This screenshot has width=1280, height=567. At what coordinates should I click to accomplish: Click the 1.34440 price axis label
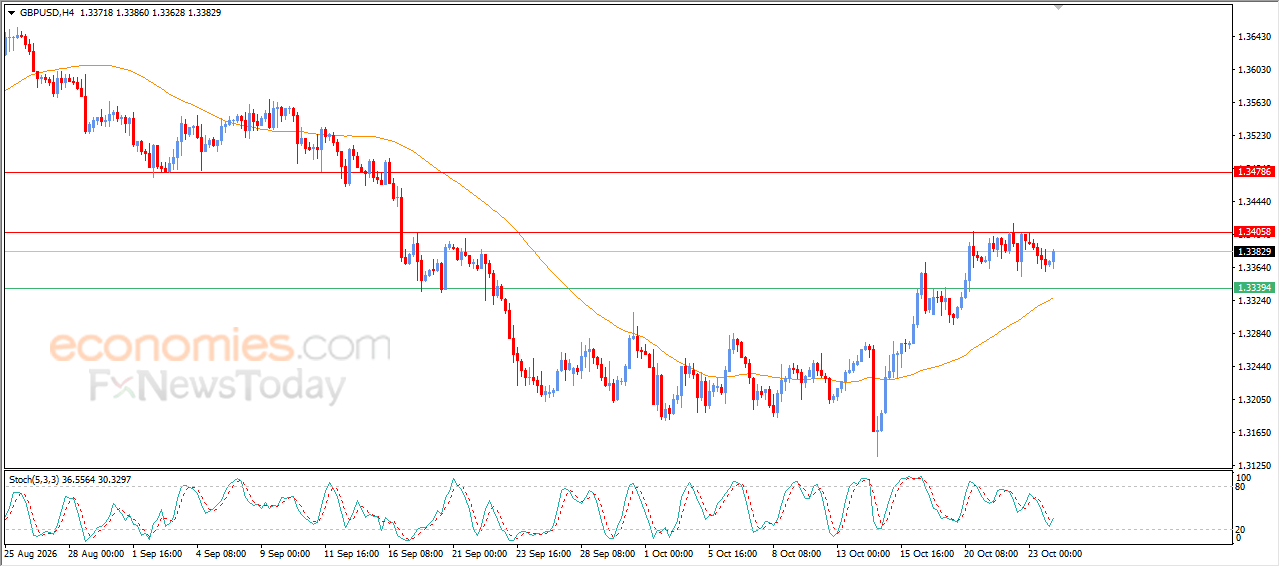pyautogui.click(x=1254, y=202)
